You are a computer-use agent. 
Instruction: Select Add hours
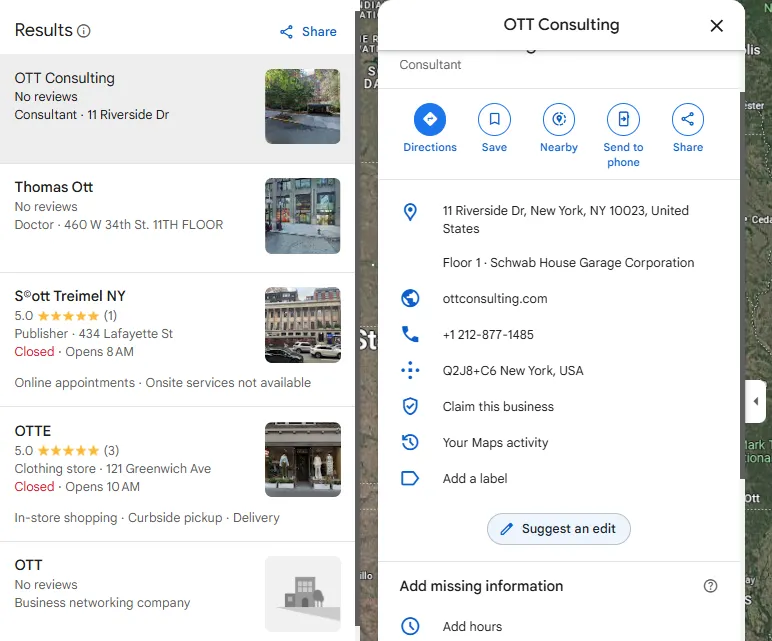(472, 626)
